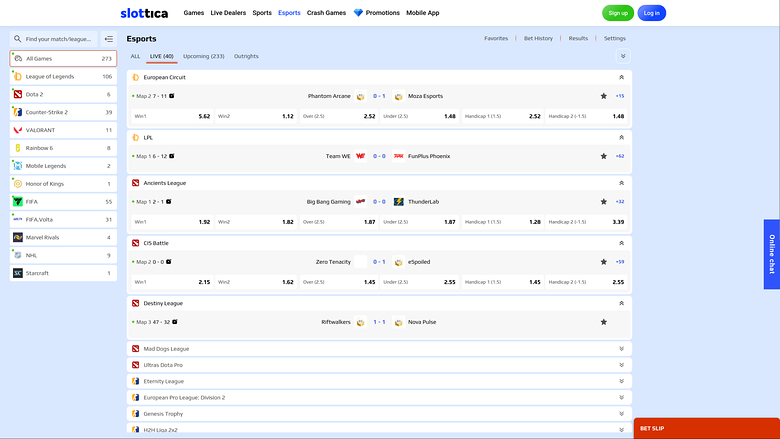Click the VALORANT logo icon in sidebar
780x439 pixels.
(18, 130)
